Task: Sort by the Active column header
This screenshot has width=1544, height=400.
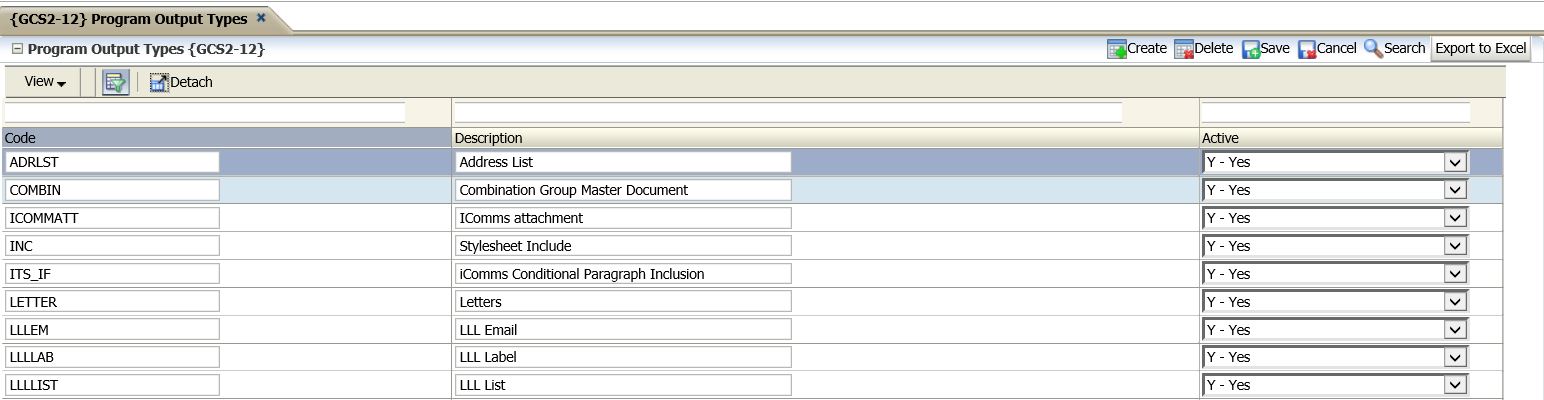Action: pos(1351,138)
